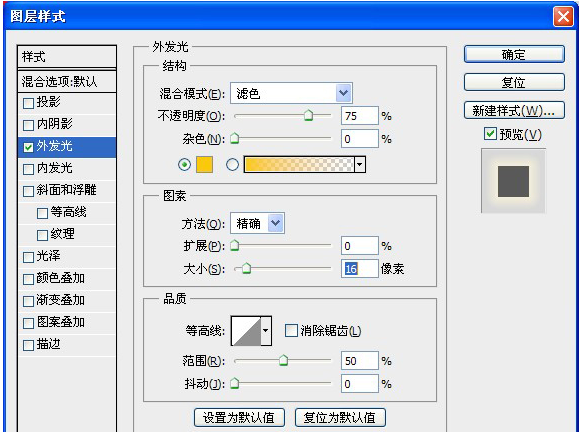Enable the 内阴影 inner shadow checkbox
The image size is (579, 432).
point(28,125)
